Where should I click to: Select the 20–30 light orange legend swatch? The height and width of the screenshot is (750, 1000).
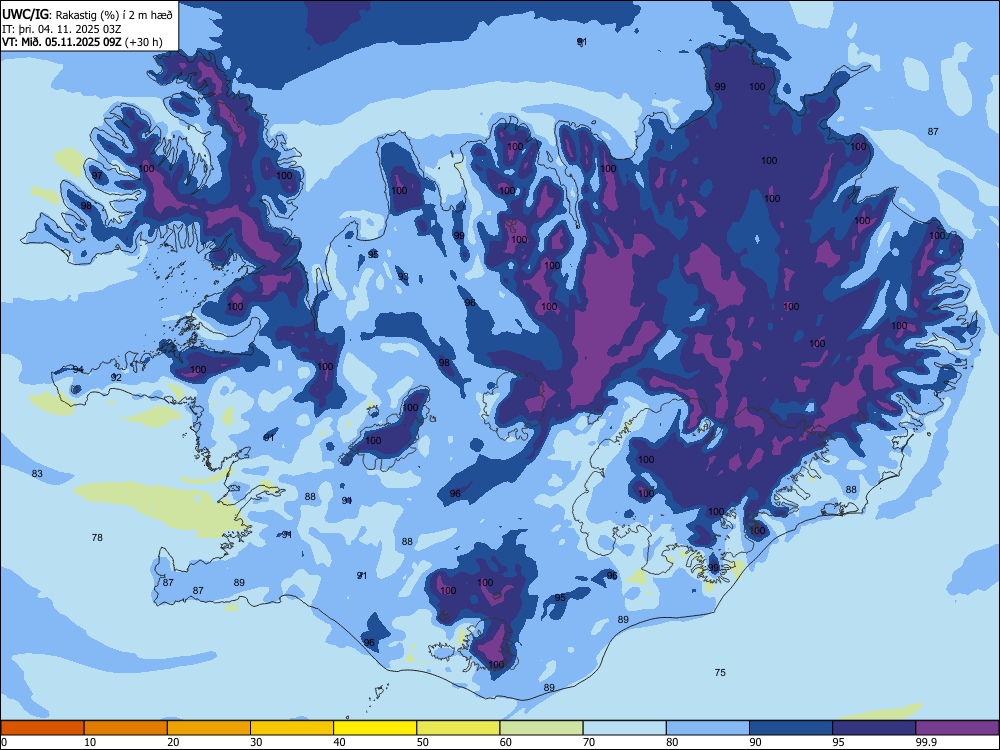(209, 728)
